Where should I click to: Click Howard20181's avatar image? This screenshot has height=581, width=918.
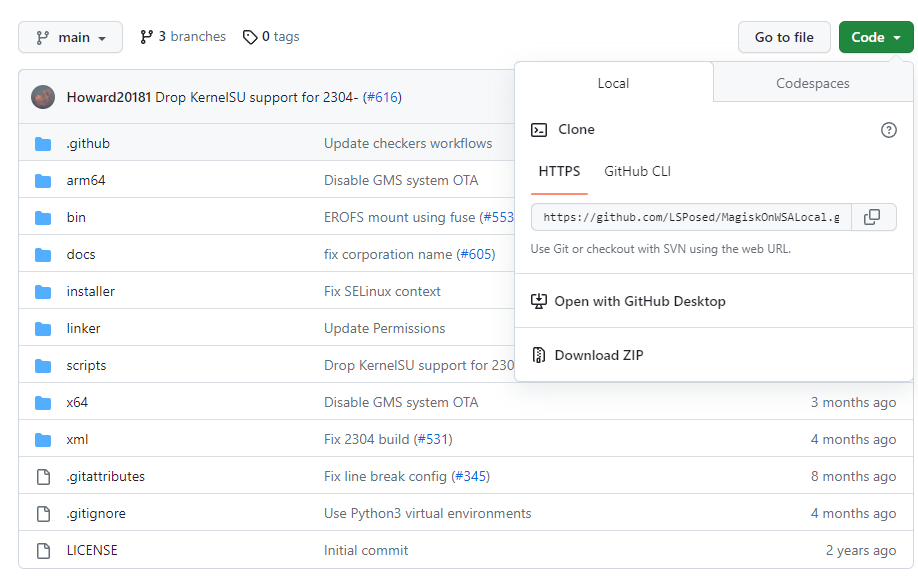pos(43,97)
